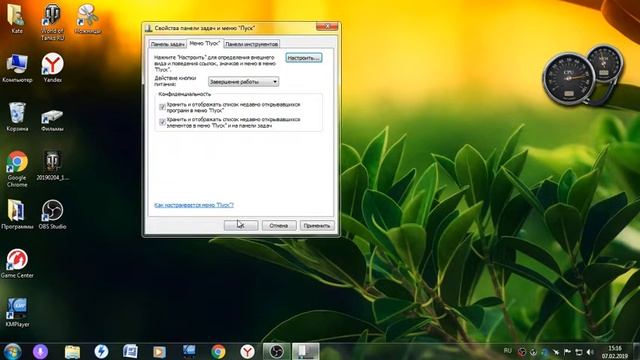Click the blue lightning bolt taskbar icon
Image resolution: width=640 pixels, height=360 pixels.
(101, 351)
